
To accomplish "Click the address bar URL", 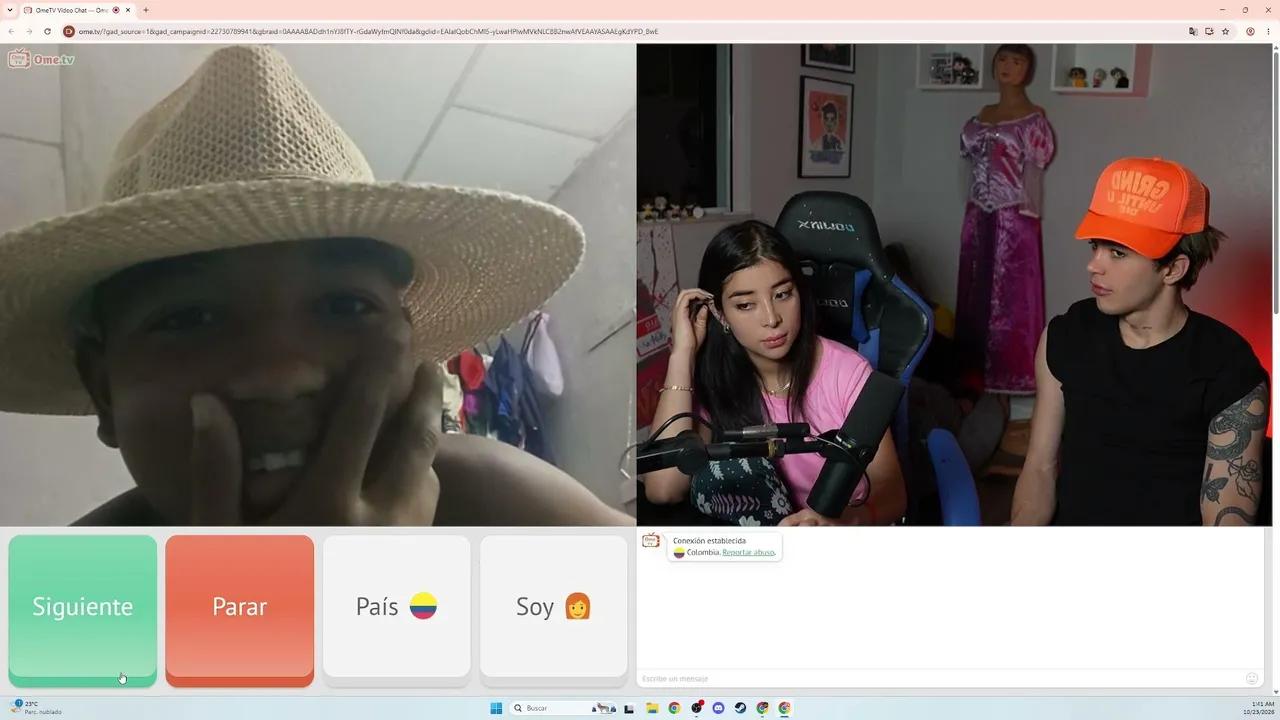I will [x=368, y=31].
